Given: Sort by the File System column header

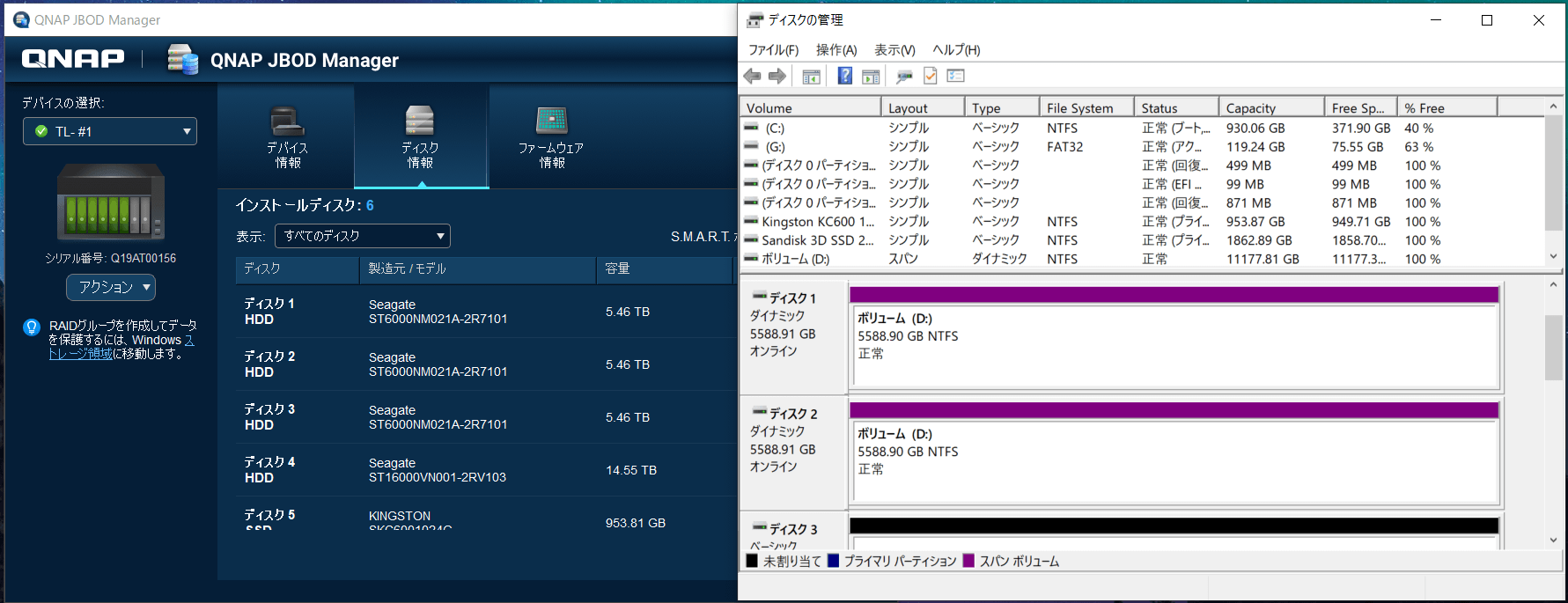Looking at the screenshot, I should [1087, 108].
